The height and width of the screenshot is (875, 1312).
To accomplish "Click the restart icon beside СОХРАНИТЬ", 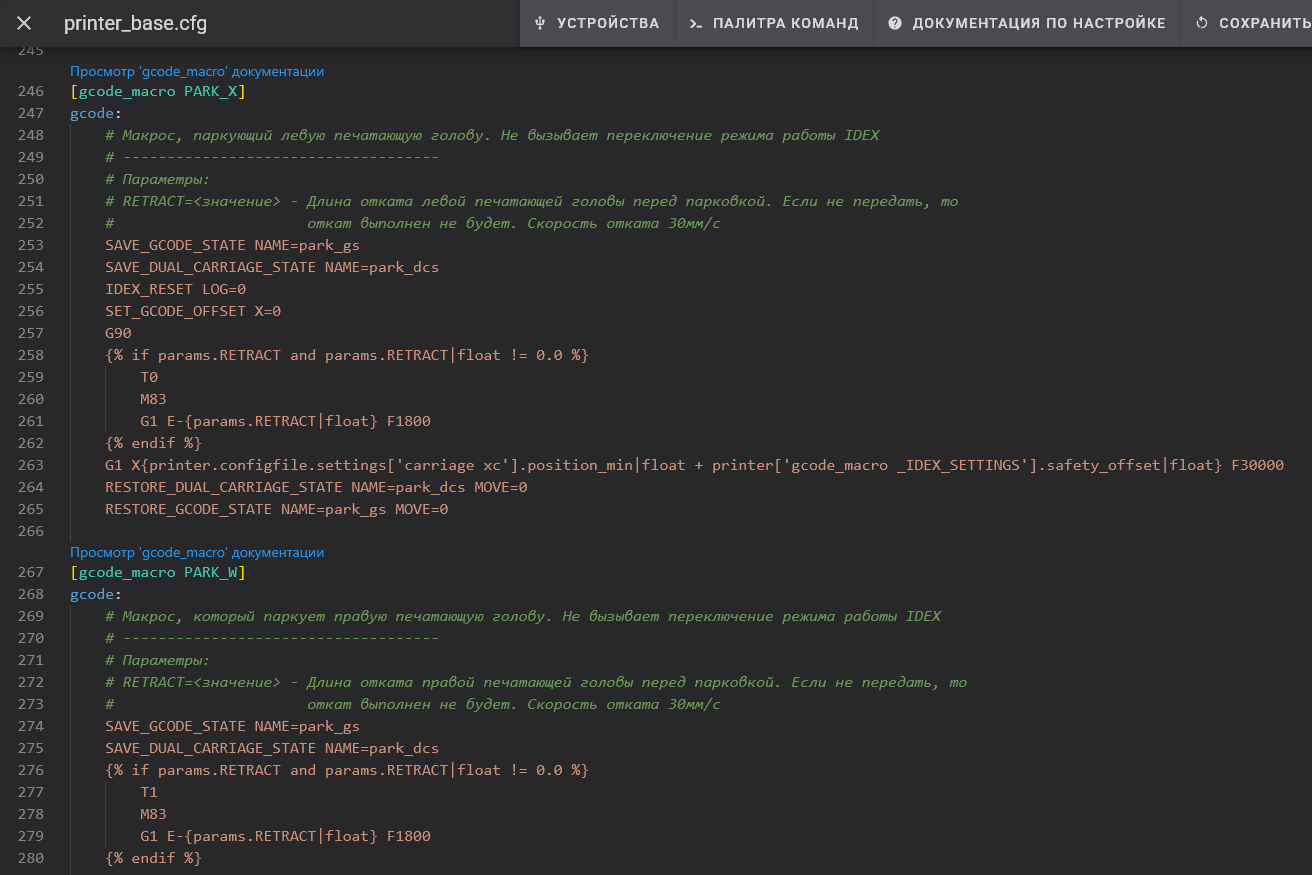I will 1202,23.
